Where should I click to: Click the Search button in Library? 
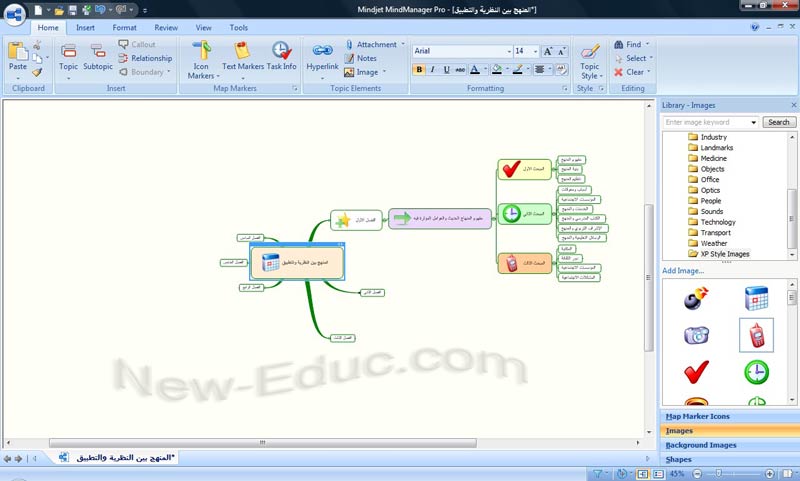pyautogui.click(x=779, y=122)
